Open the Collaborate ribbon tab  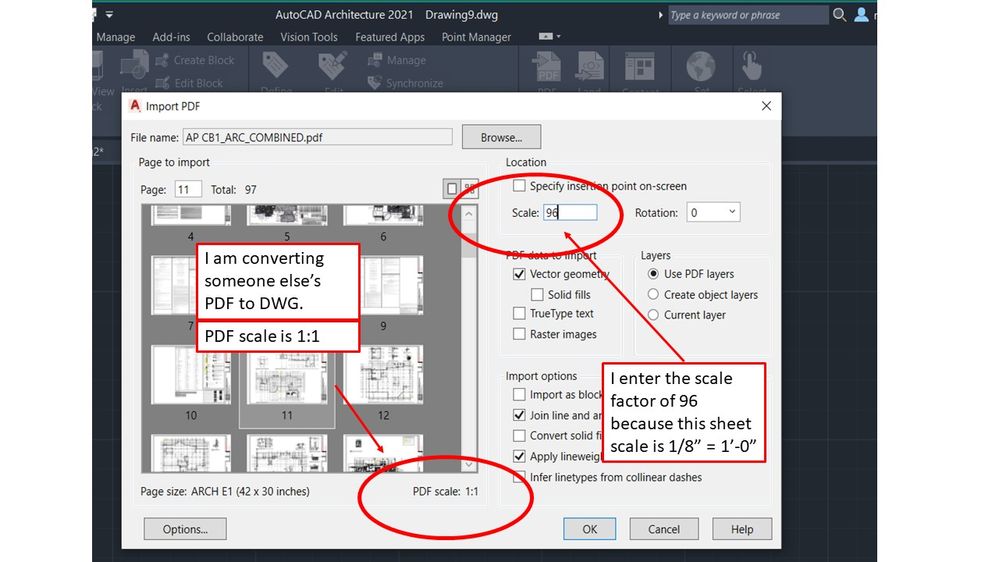[x=235, y=37]
